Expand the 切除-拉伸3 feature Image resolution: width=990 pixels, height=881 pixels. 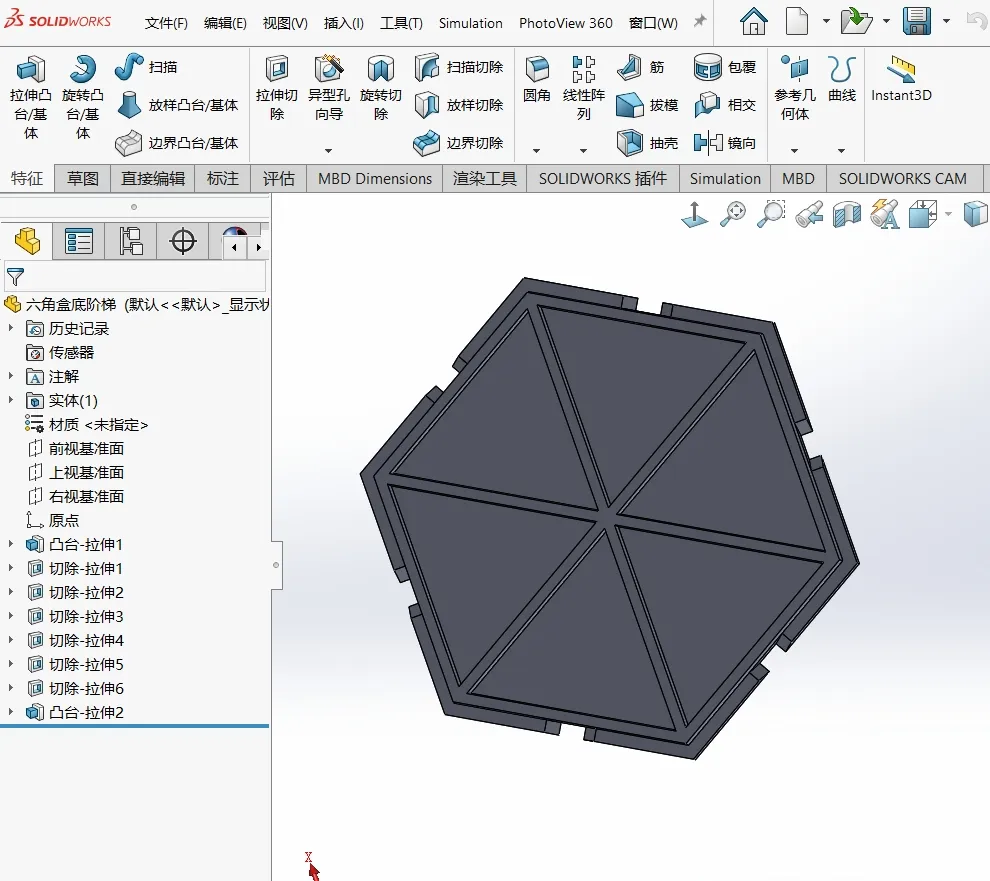click(11, 616)
